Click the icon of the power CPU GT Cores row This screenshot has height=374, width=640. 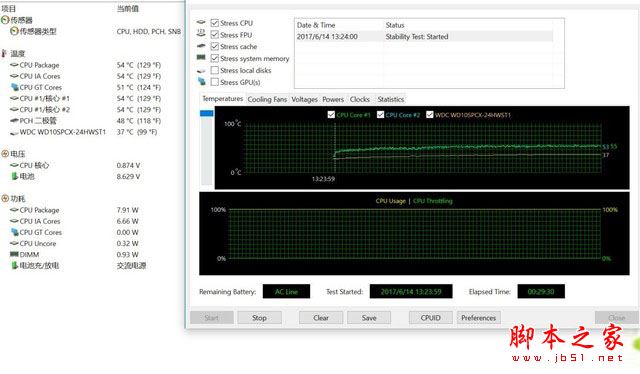pyautogui.click(x=15, y=232)
